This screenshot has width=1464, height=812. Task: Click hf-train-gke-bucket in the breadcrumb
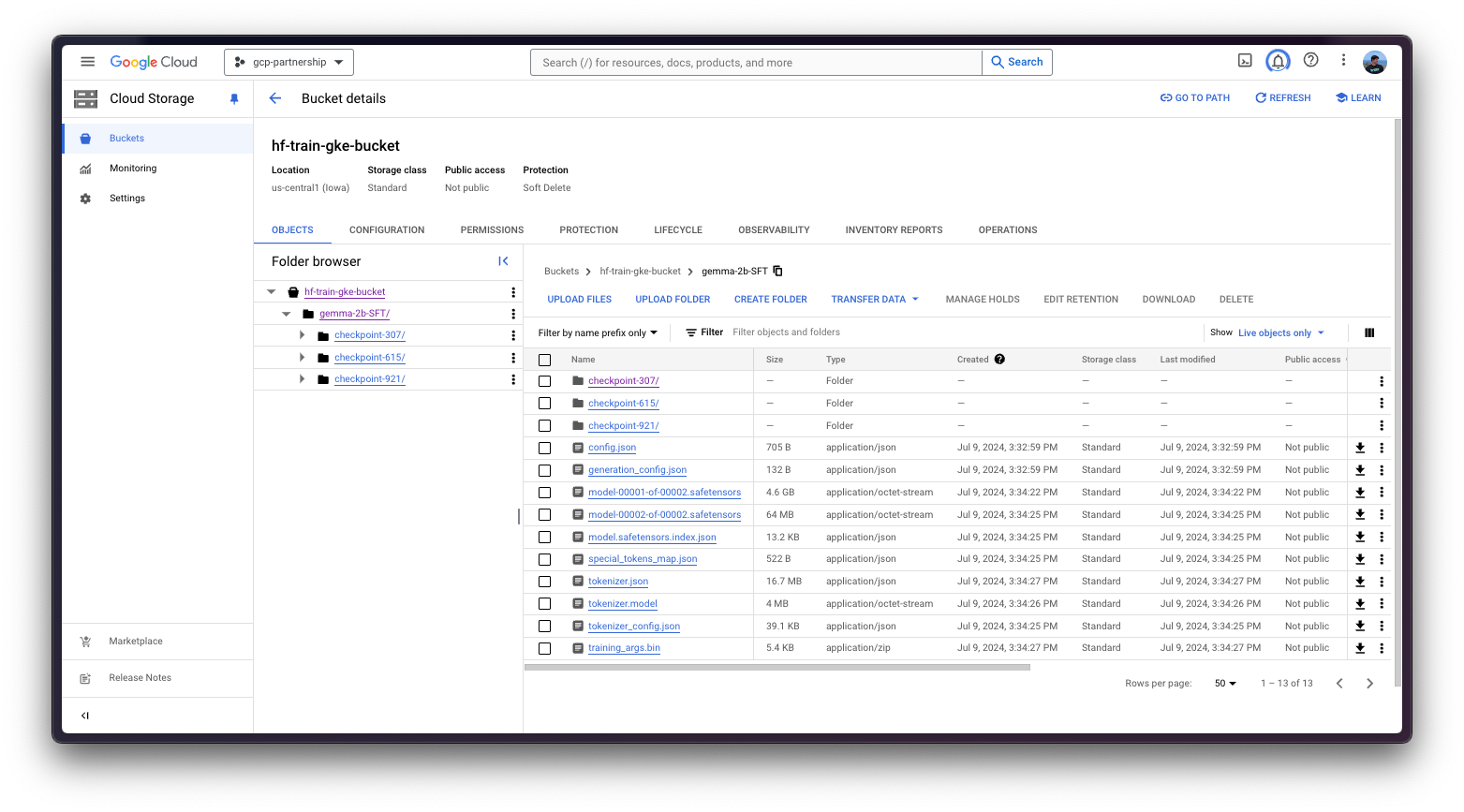coord(640,272)
